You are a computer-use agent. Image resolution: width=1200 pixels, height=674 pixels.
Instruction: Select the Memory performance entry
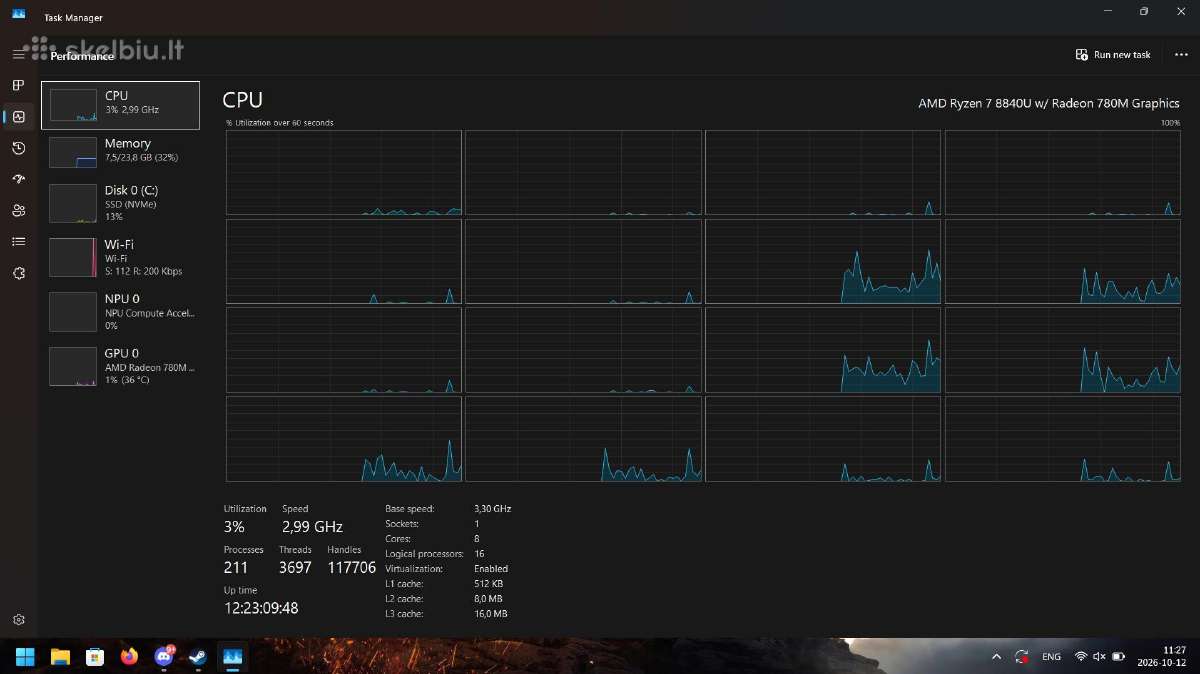point(120,152)
